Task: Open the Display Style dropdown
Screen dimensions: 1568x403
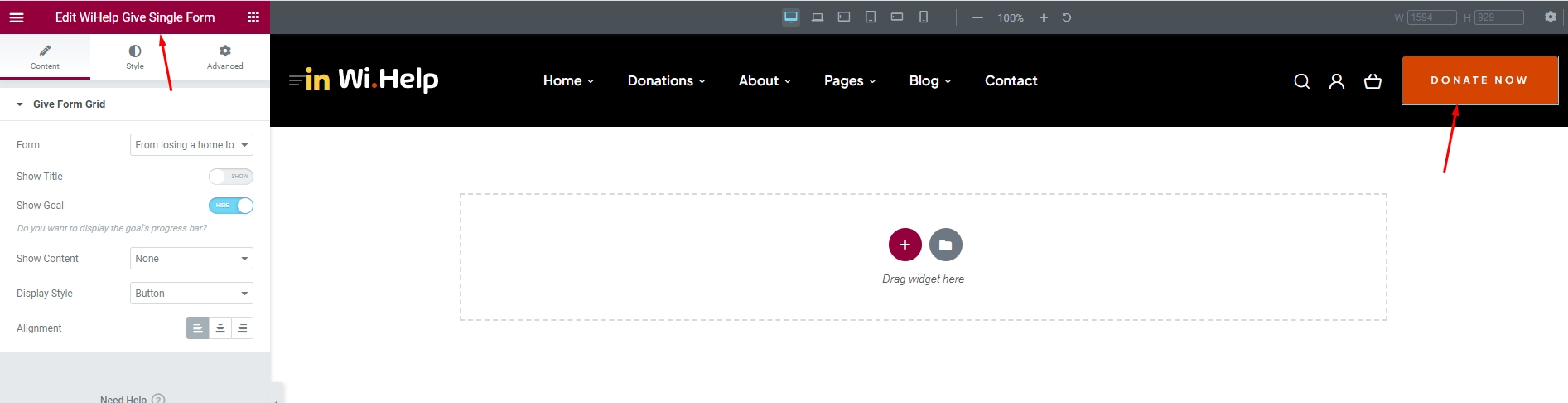Action: point(191,294)
